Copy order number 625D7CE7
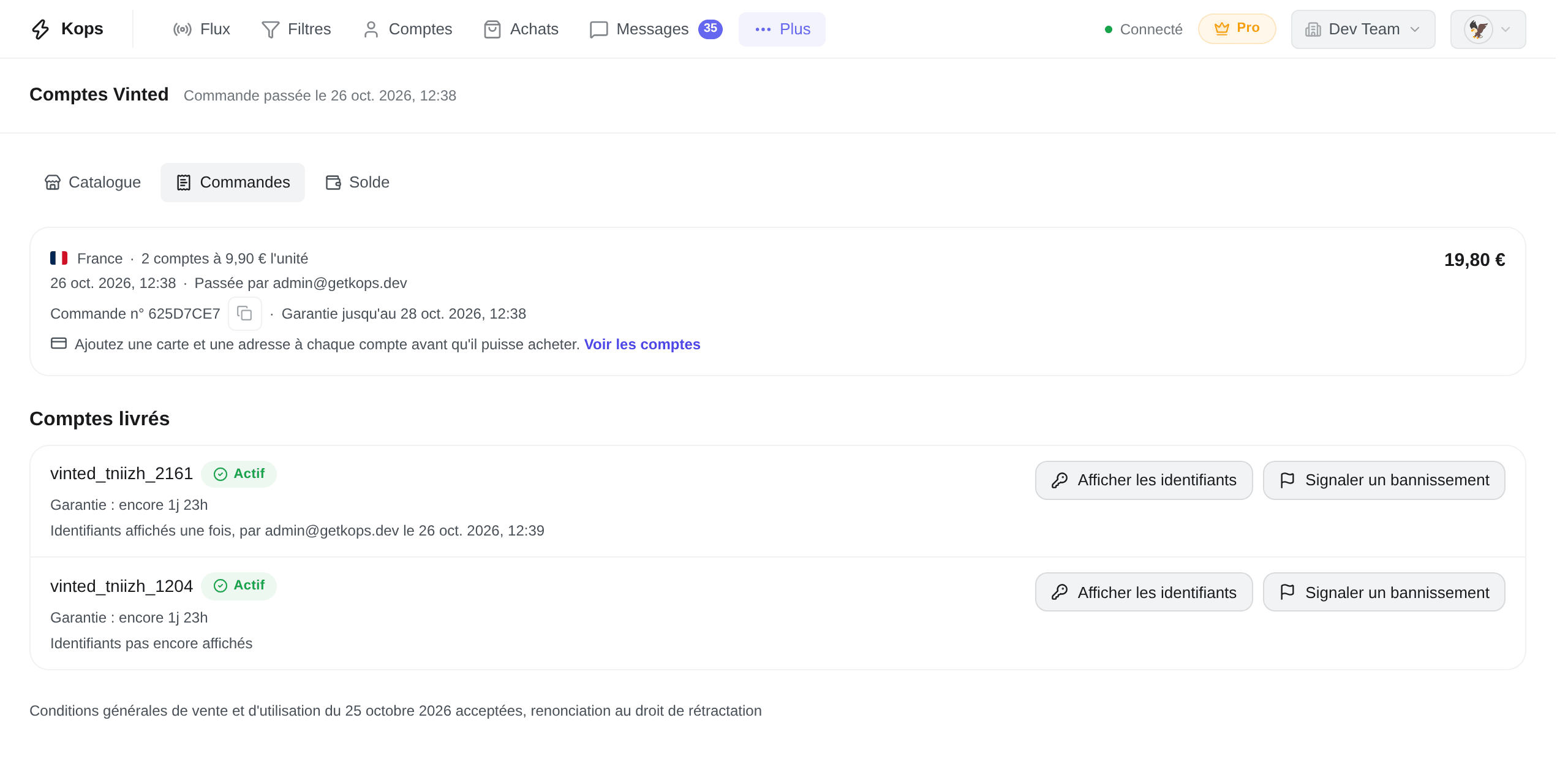 [245, 314]
